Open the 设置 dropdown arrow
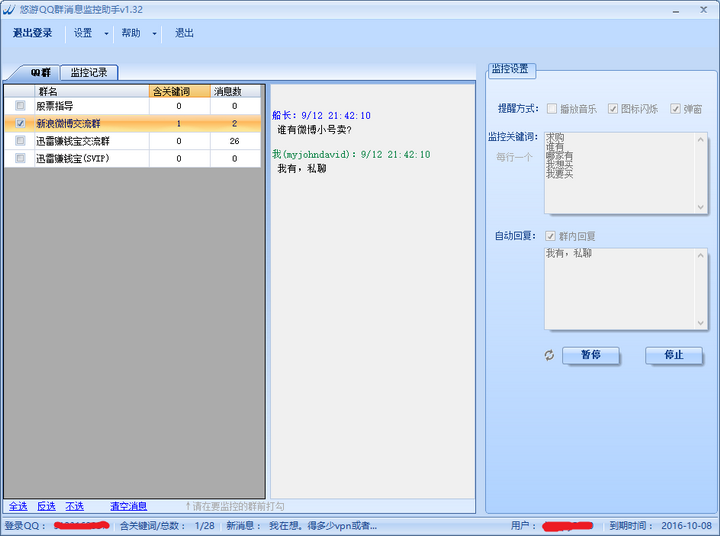 point(107,34)
